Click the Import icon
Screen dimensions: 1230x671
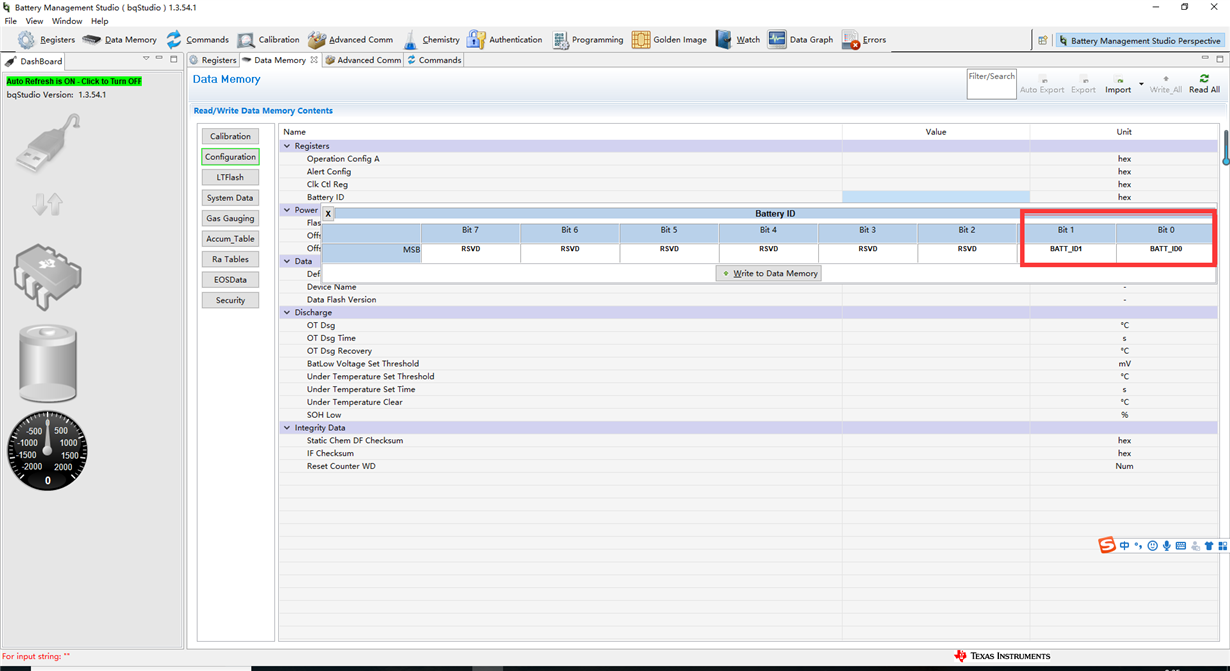point(1118,80)
